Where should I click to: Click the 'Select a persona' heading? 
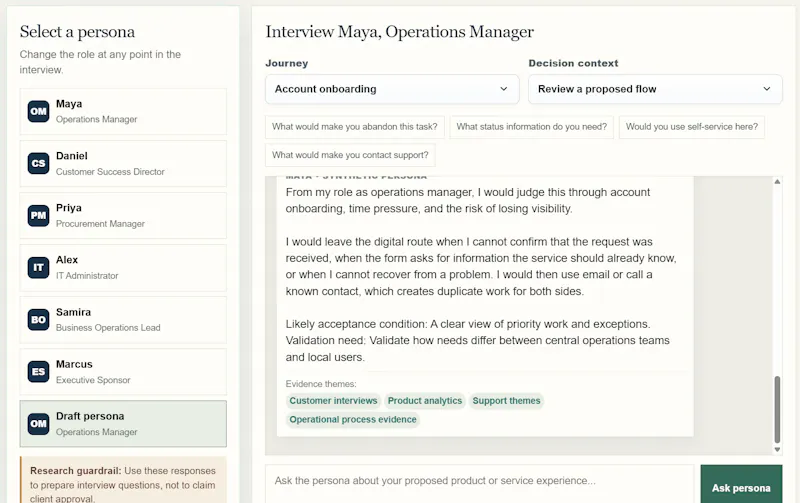[77, 32]
